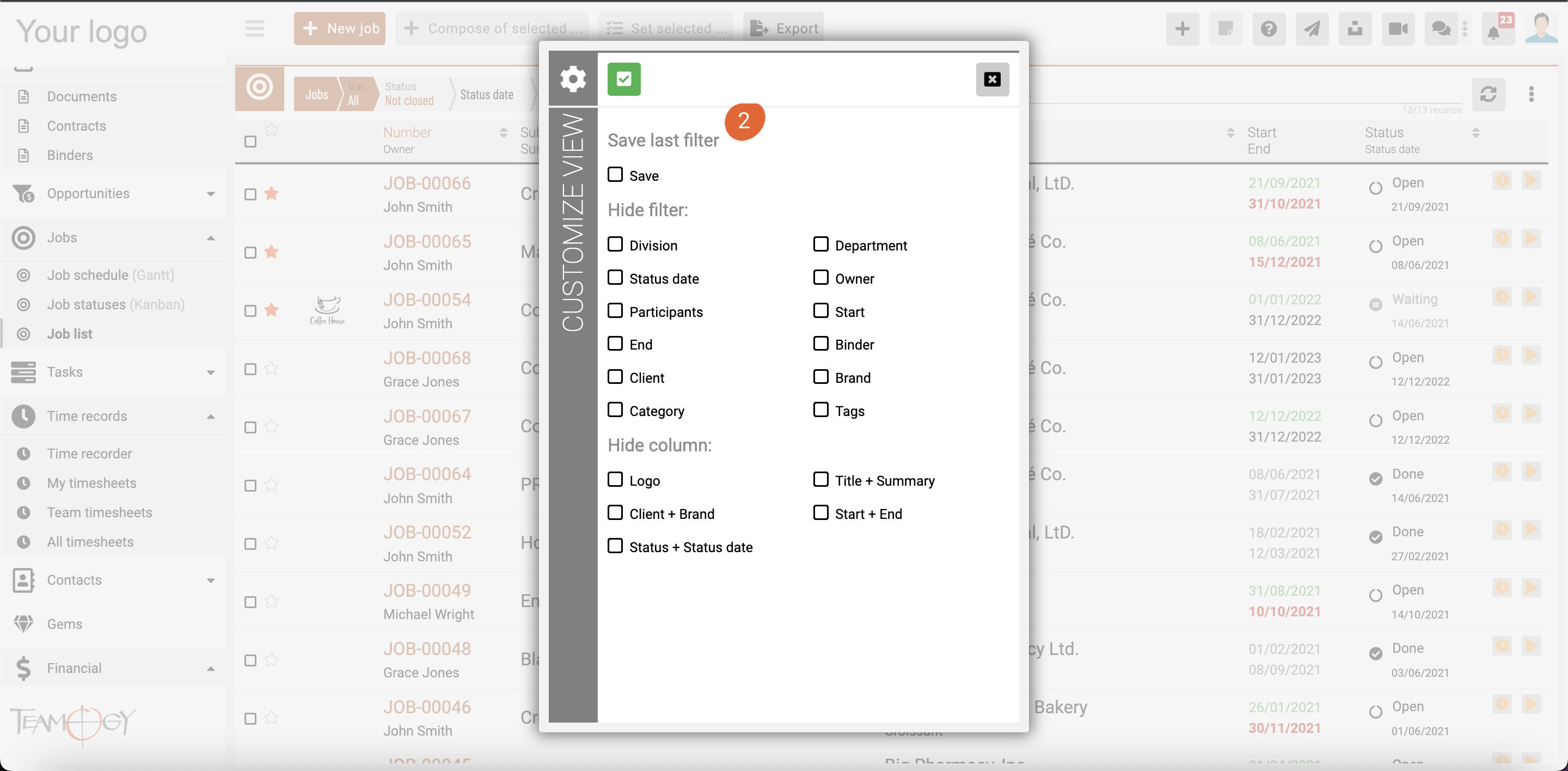
Task: Click play icon on JOB-00052 row
Action: (1531, 529)
